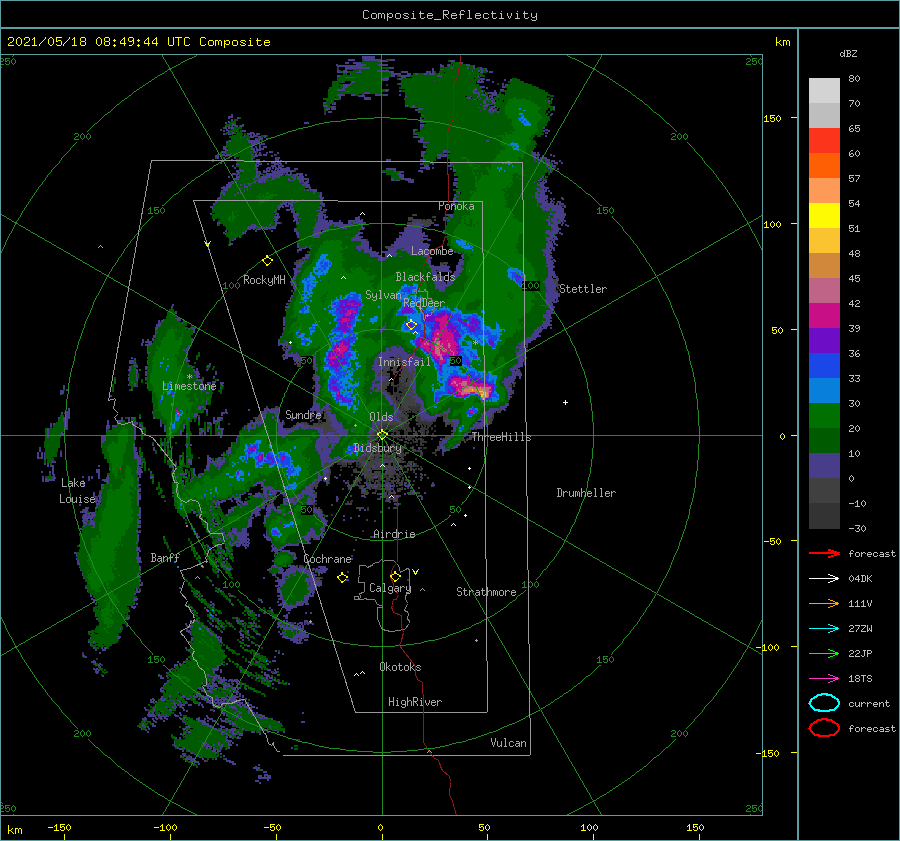The image size is (900, 841).
Task: Click the white 04DK arrow in the legend
Action: [x=824, y=578]
